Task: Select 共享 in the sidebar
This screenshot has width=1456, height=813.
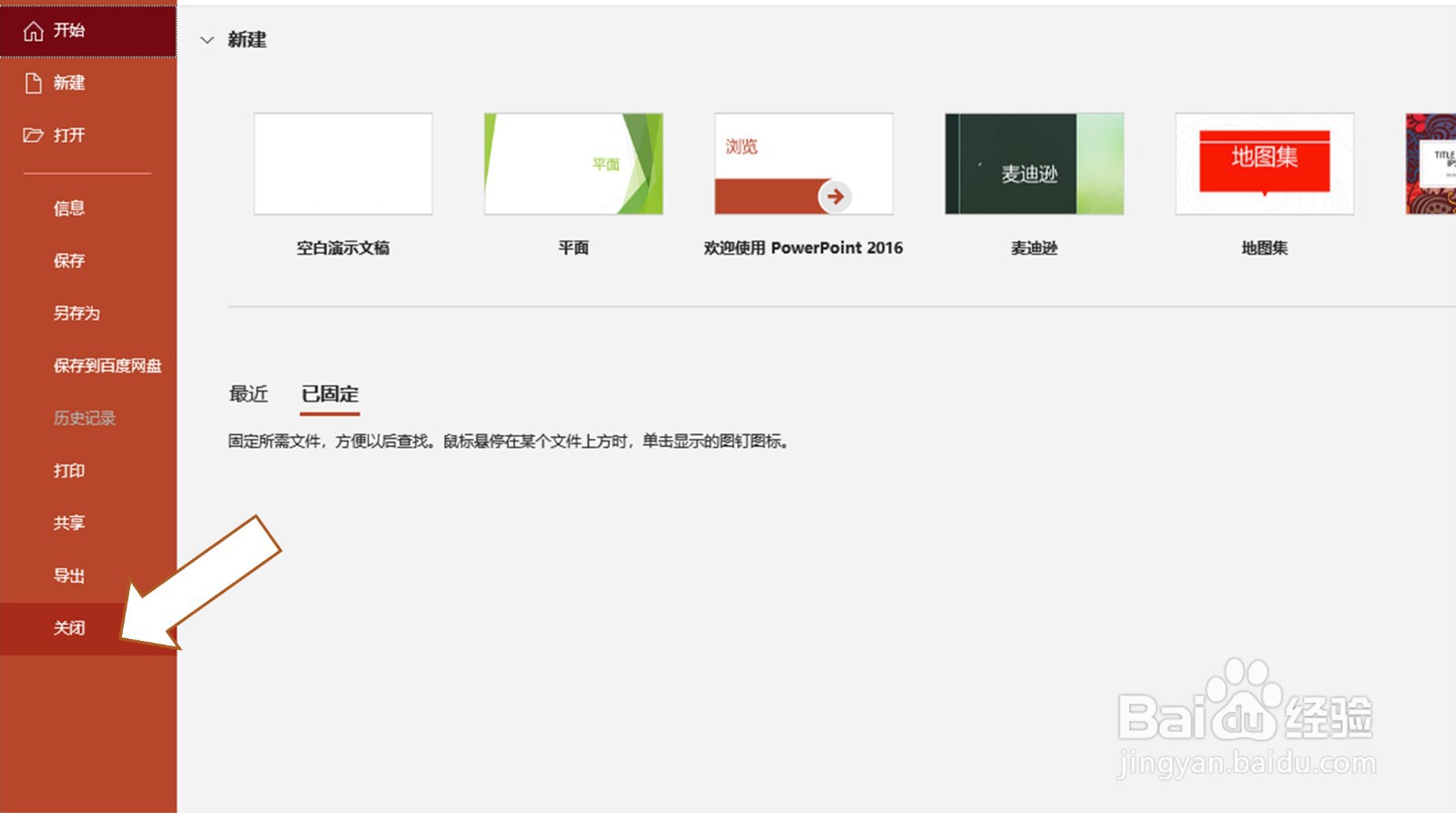Action: [69, 523]
